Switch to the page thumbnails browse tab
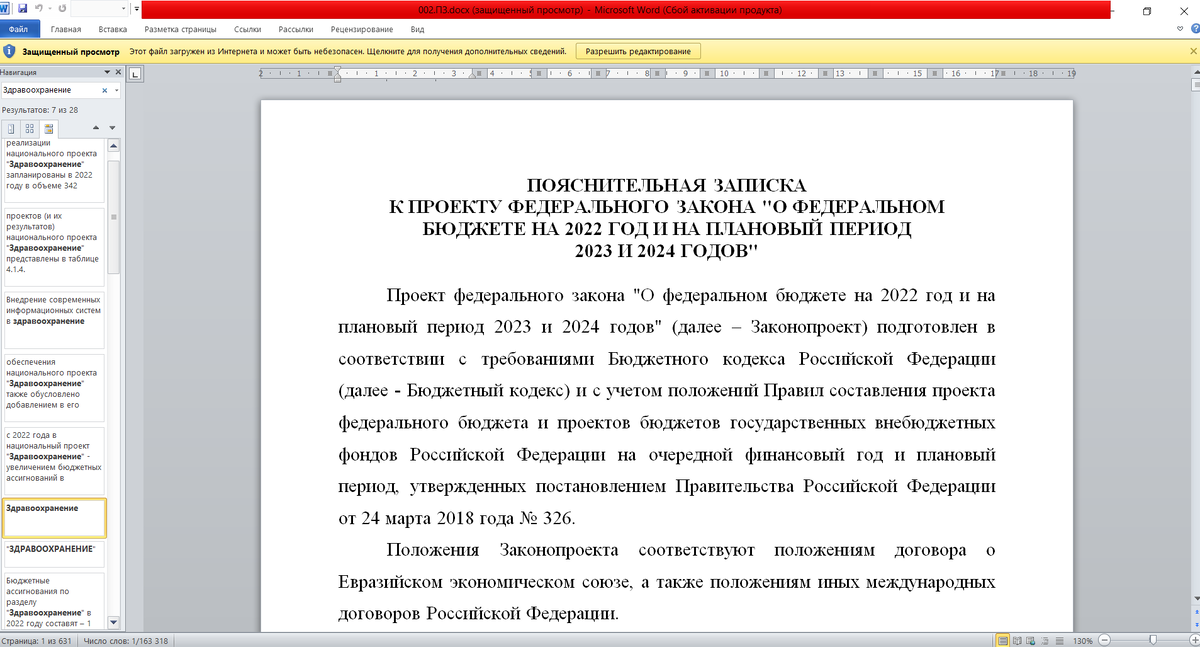The image size is (1200, 647). click(30, 129)
